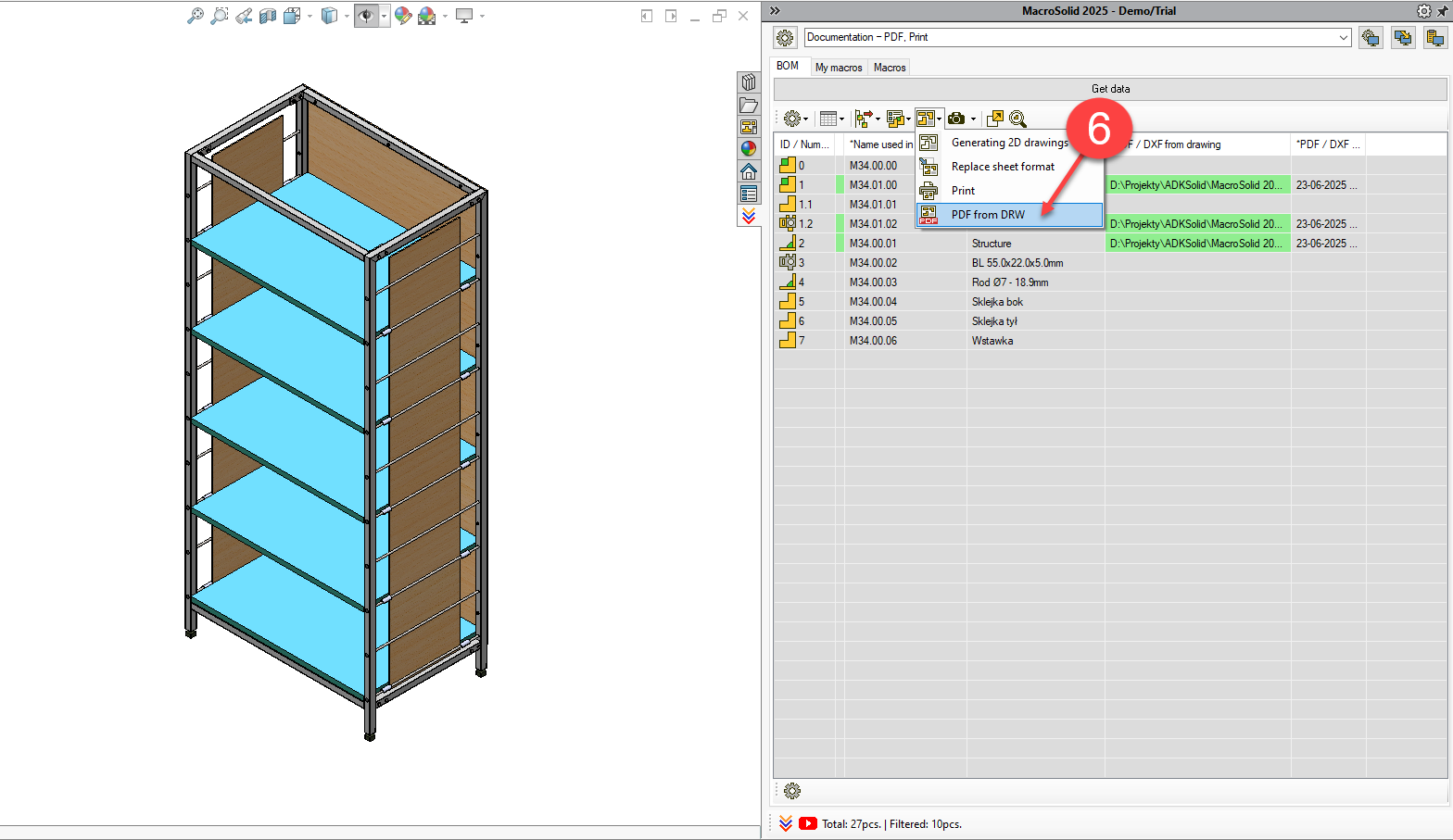Click the clipboard-with-monitor button
The height and width of the screenshot is (840, 1453).
click(x=1435, y=38)
